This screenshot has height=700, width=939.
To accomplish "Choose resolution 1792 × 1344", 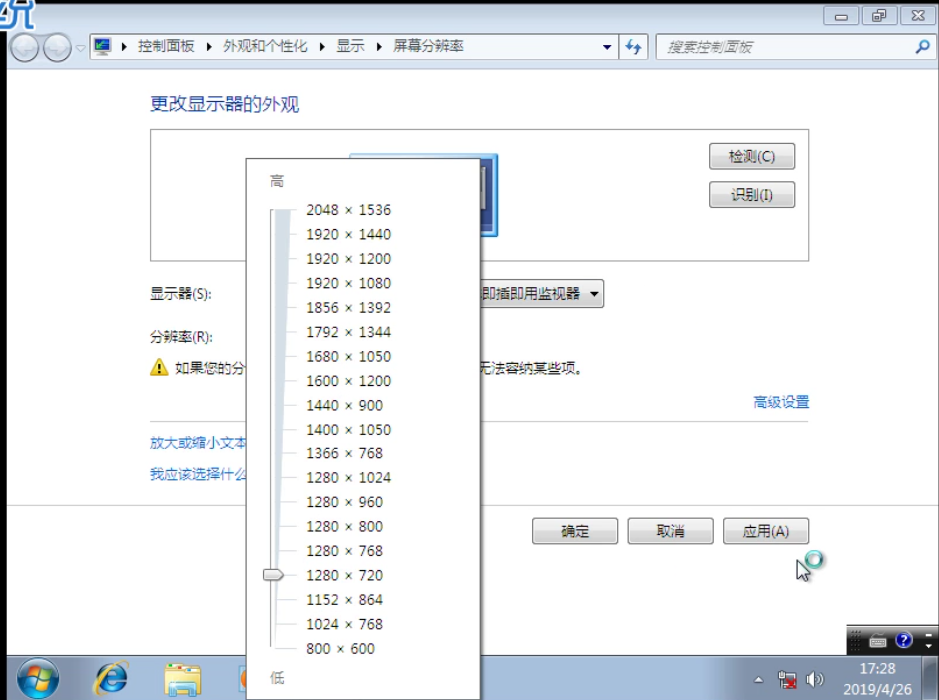I will [x=348, y=332].
